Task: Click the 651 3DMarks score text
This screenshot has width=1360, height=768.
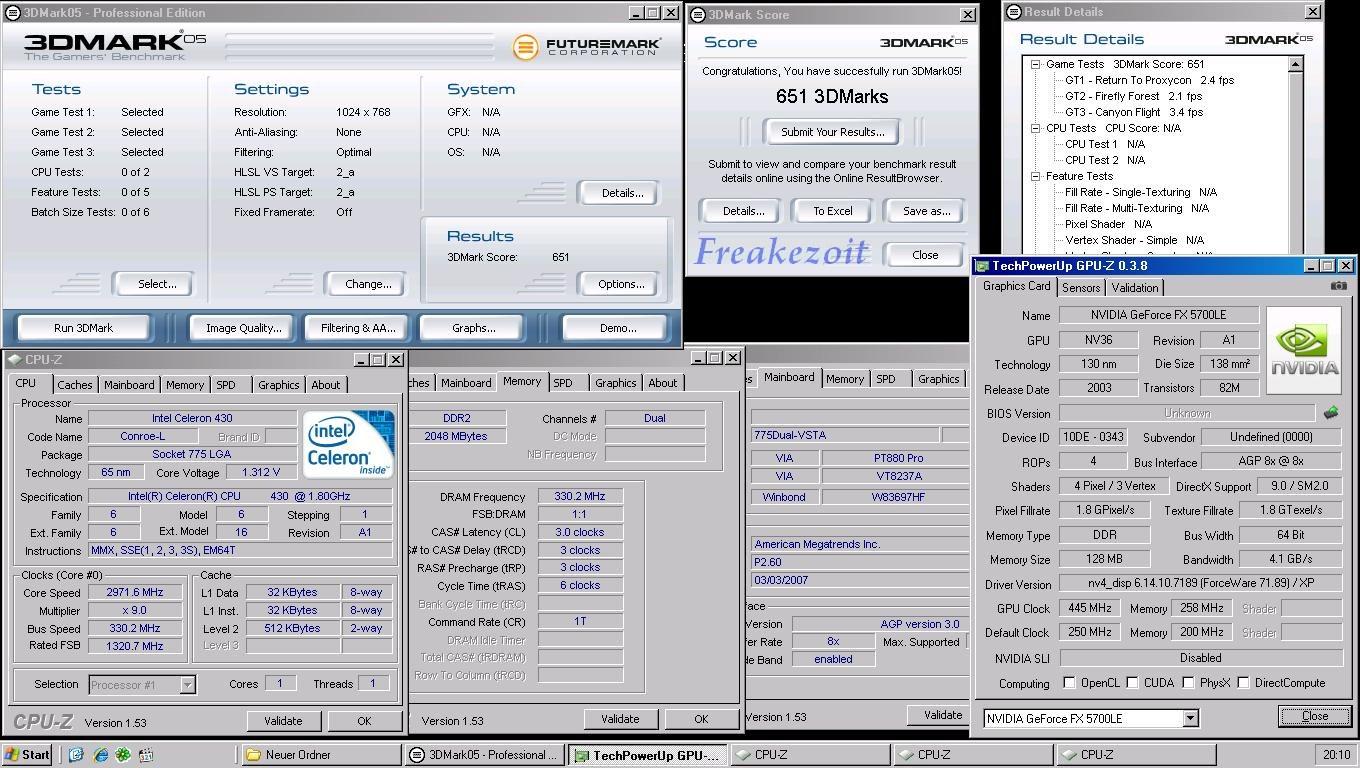Action: coord(832,97)
